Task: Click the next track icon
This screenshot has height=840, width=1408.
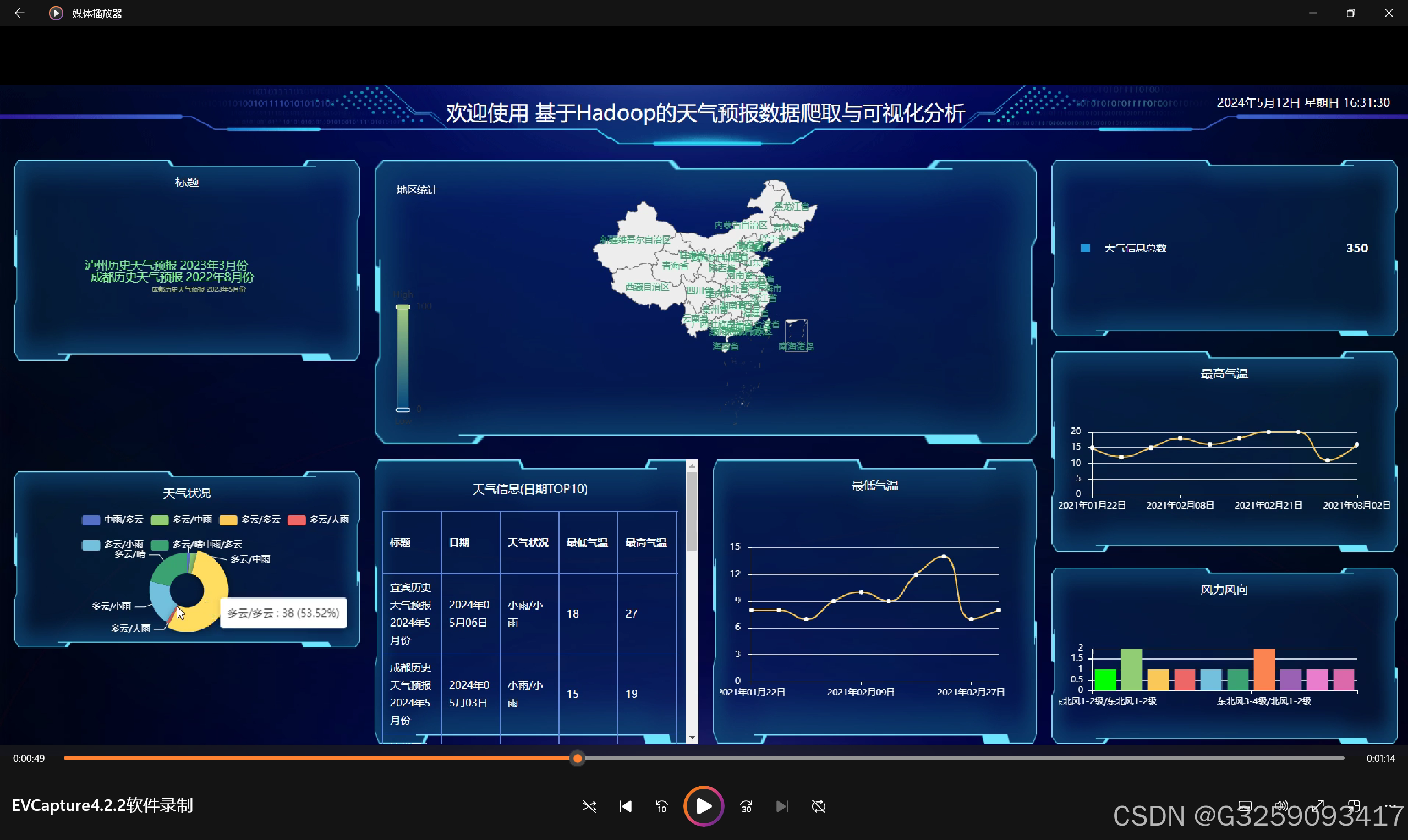Action: (x=782, y=806)
